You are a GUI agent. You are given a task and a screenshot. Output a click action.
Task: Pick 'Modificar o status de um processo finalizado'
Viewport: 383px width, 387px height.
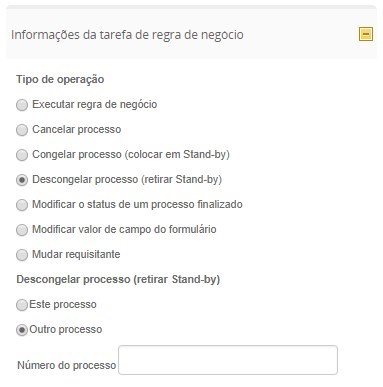(x=22, y=205)
